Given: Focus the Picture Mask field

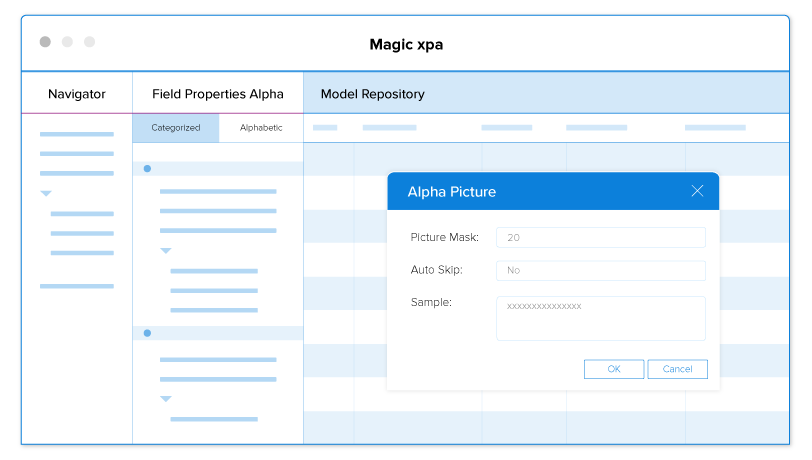Looking at the screenshot, I should coord(600,238).
